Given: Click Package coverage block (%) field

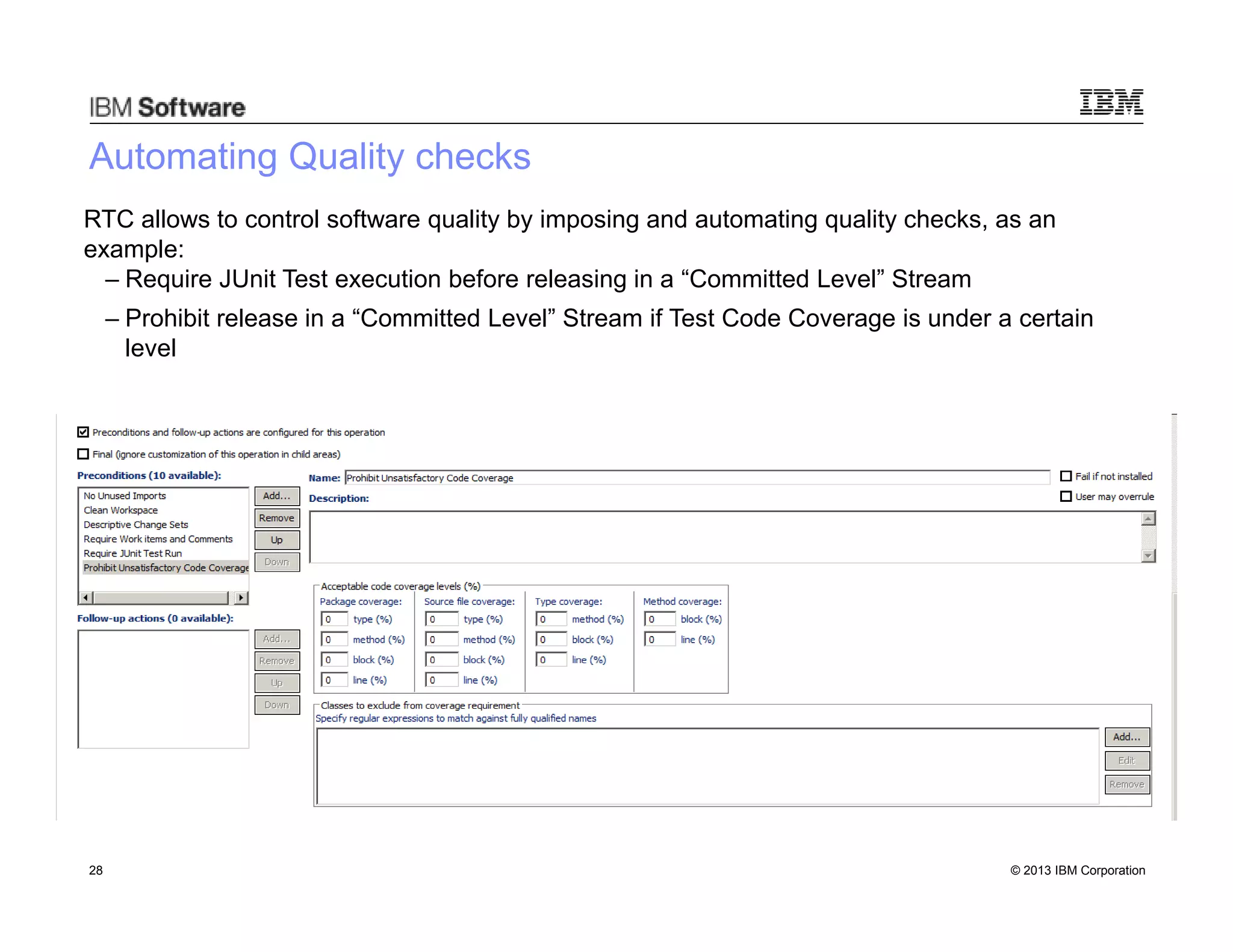Looking at the screenshot, I should click(334, 660).
